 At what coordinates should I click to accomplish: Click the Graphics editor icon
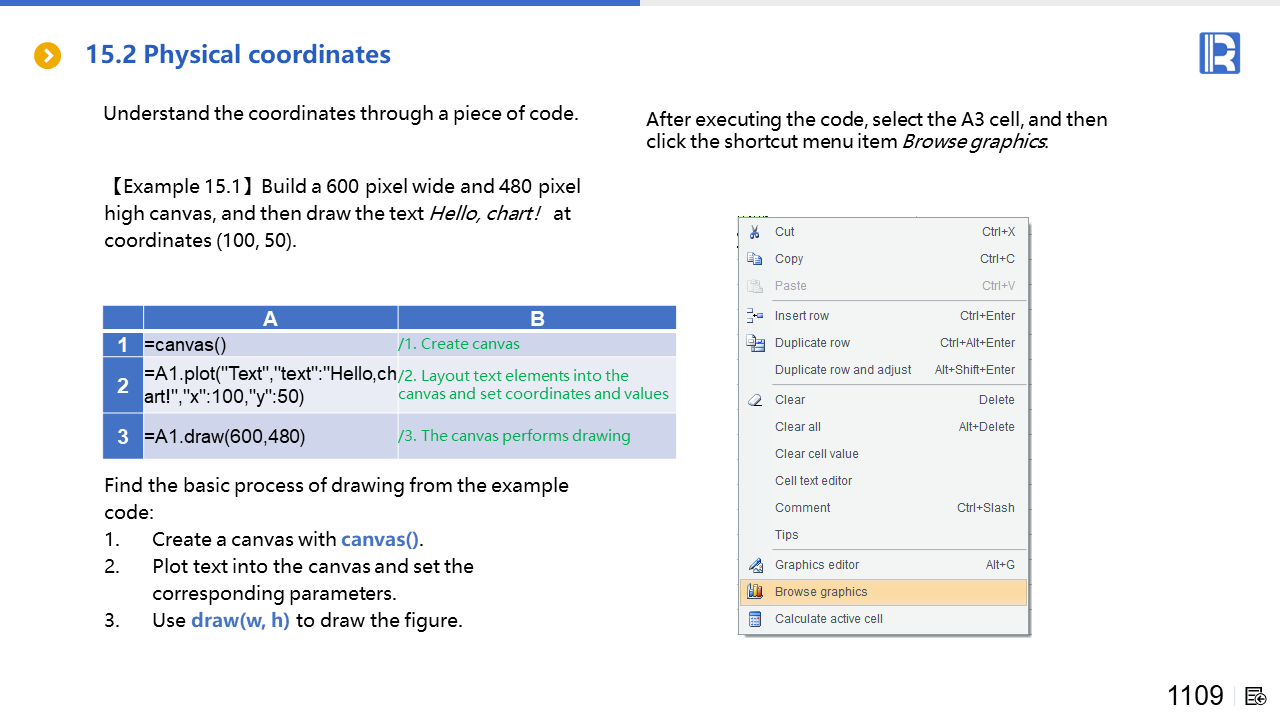755,565
